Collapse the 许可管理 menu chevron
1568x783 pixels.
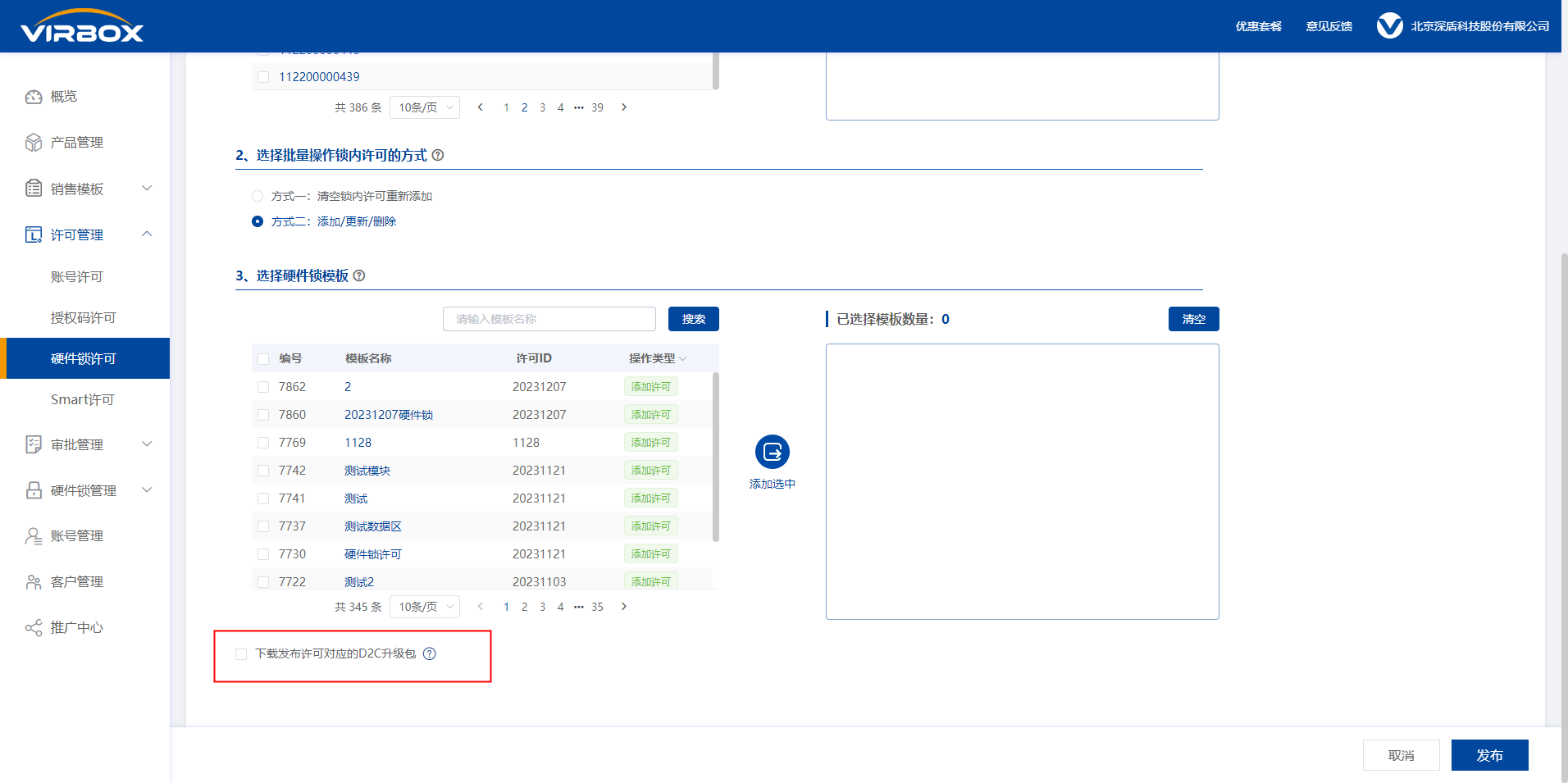pyautogui.click(x=147, y=234)
